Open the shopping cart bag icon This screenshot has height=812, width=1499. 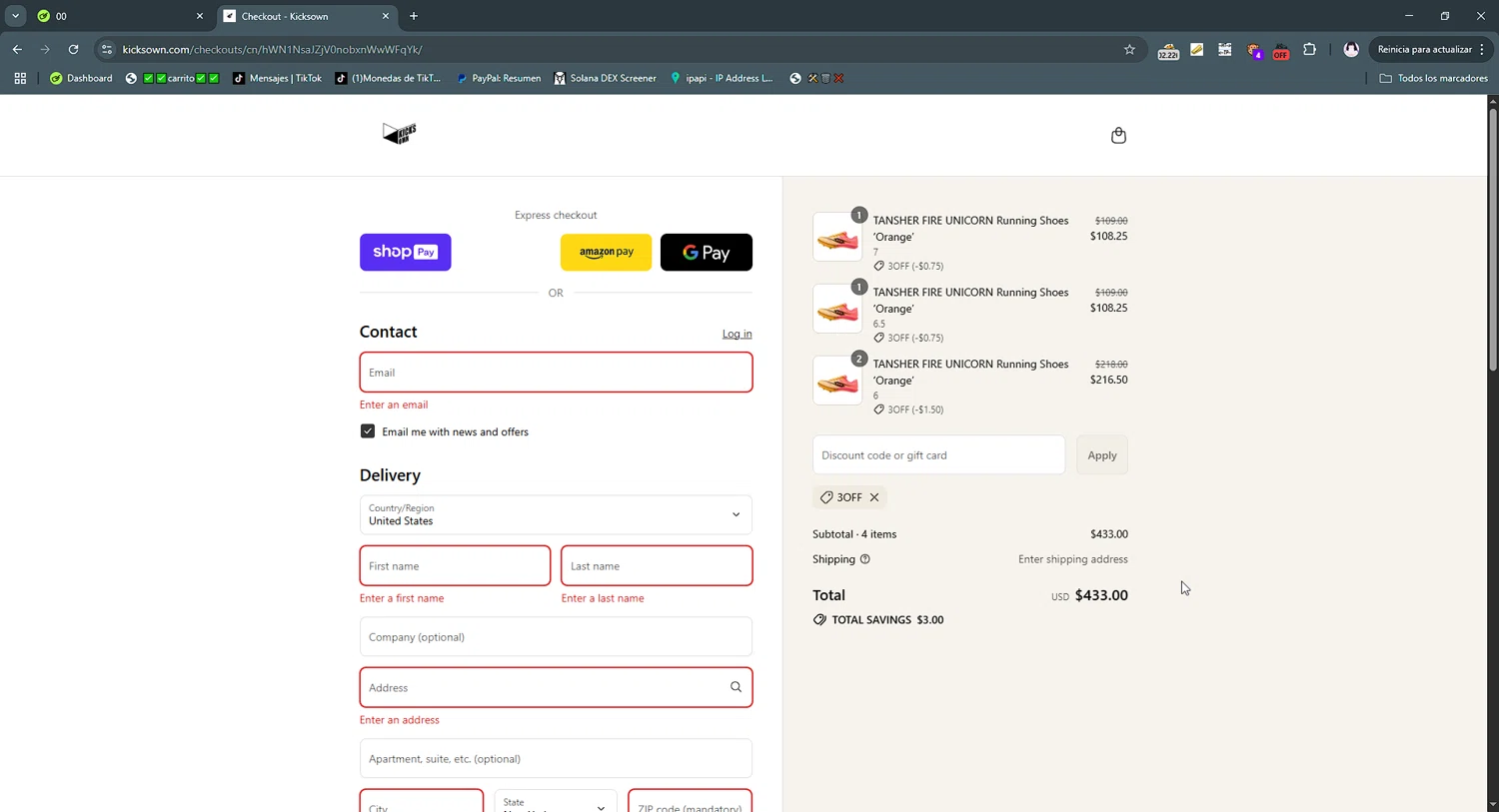pyautogui.click(x=1118, y=135)
